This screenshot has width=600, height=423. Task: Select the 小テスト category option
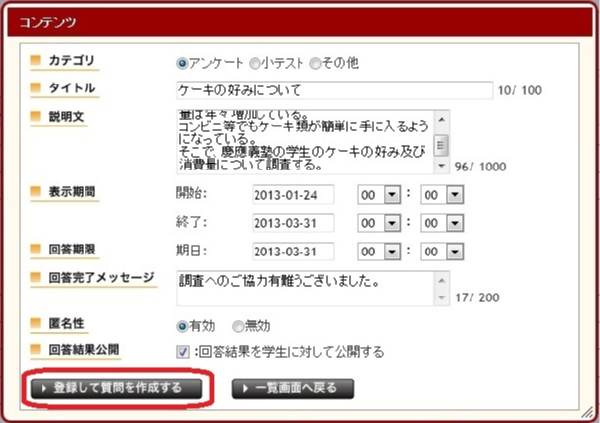(256, 63)
